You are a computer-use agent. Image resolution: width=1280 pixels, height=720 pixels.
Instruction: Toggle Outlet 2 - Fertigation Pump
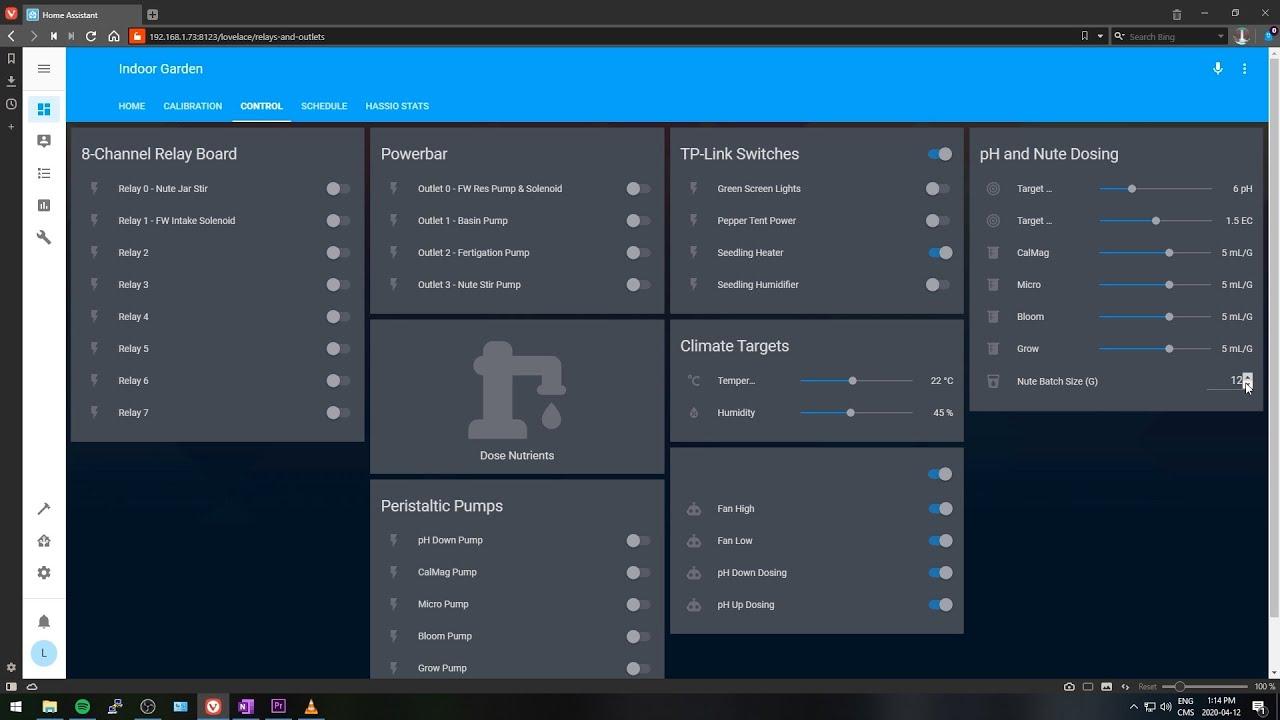coord(638,252)
